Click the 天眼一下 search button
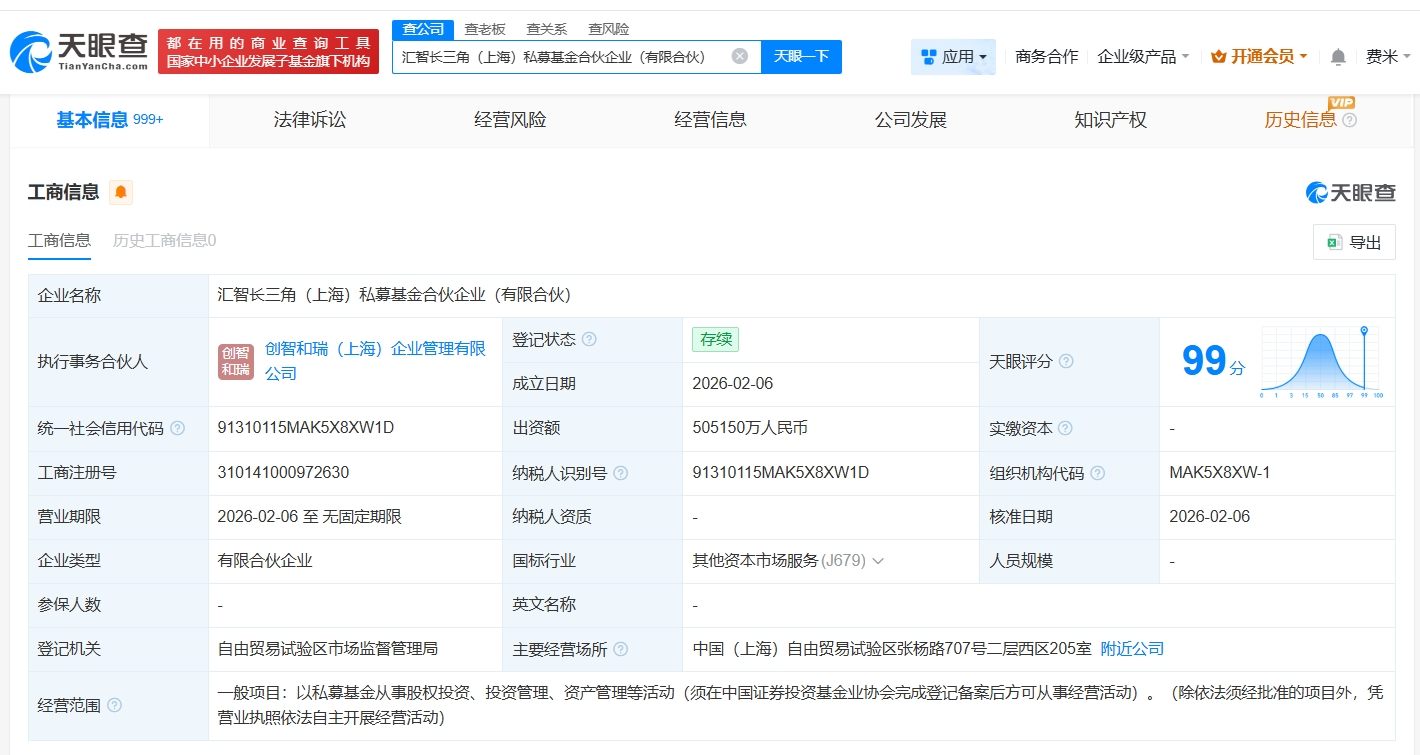This screenshot has width=1420, height=755. pos(801,57)
